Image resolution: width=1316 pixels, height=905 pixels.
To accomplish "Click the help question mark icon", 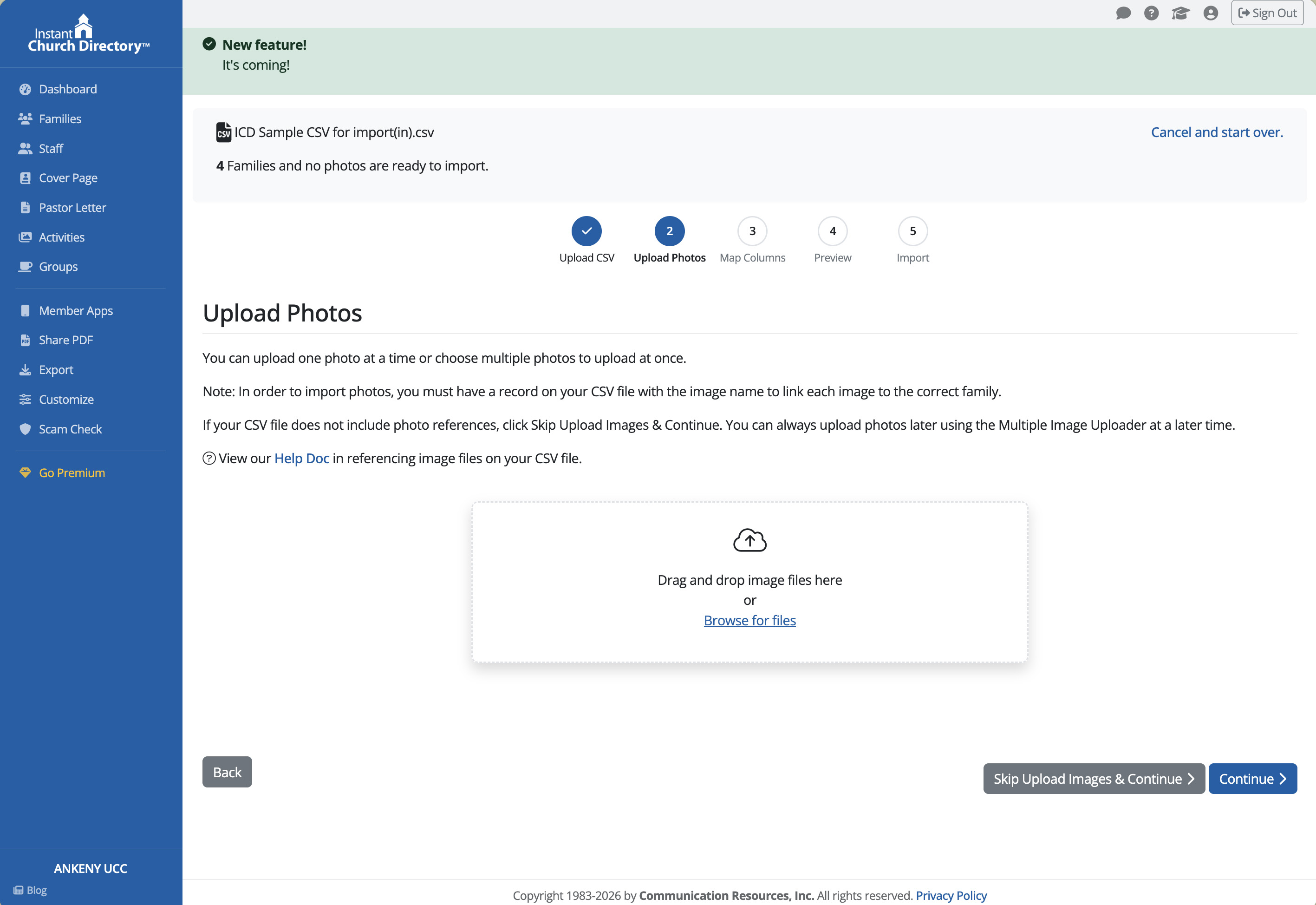I will (1151, 13).
